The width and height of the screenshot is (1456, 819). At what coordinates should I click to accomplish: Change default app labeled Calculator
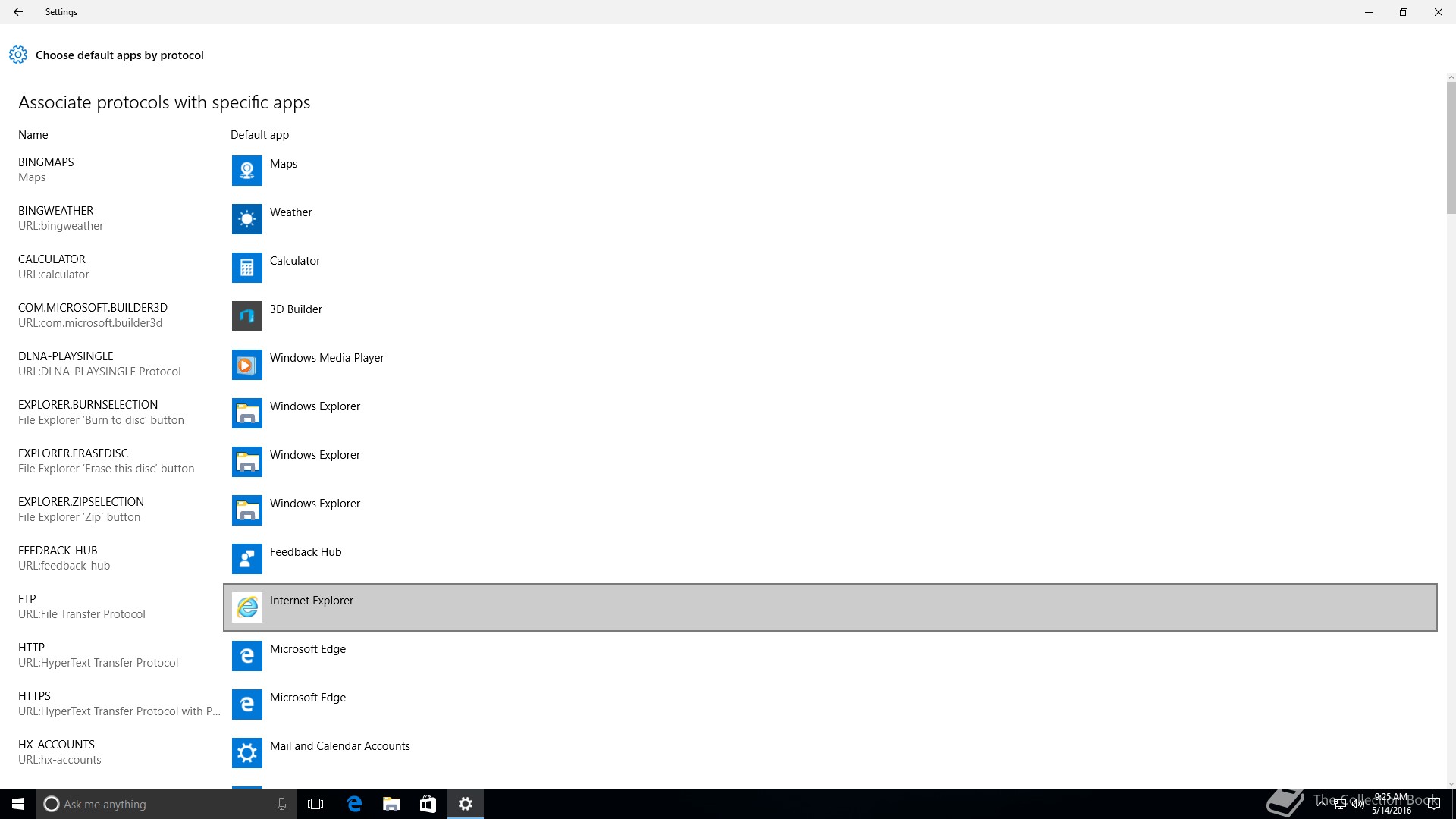(x=295, y=261)
